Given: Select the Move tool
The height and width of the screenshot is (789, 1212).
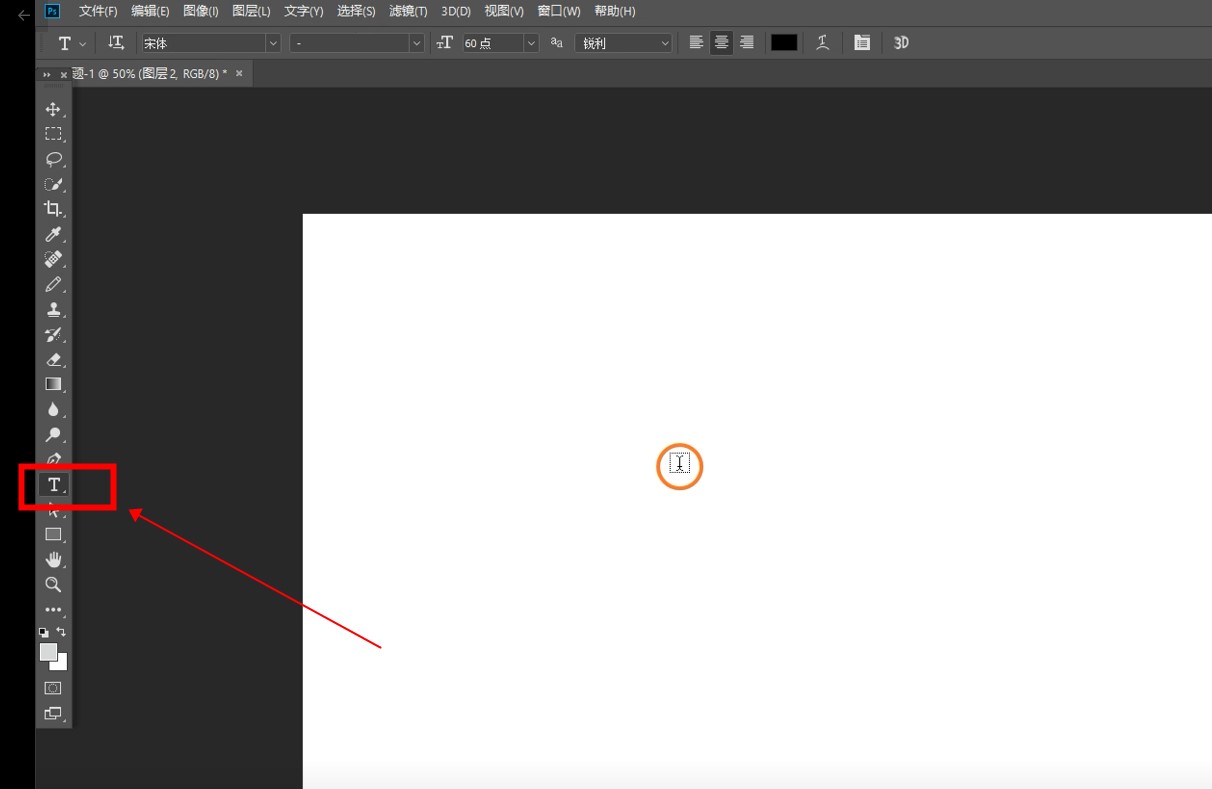Looking at the screenshot, I should pyautogui.click(x=53, y=109).
